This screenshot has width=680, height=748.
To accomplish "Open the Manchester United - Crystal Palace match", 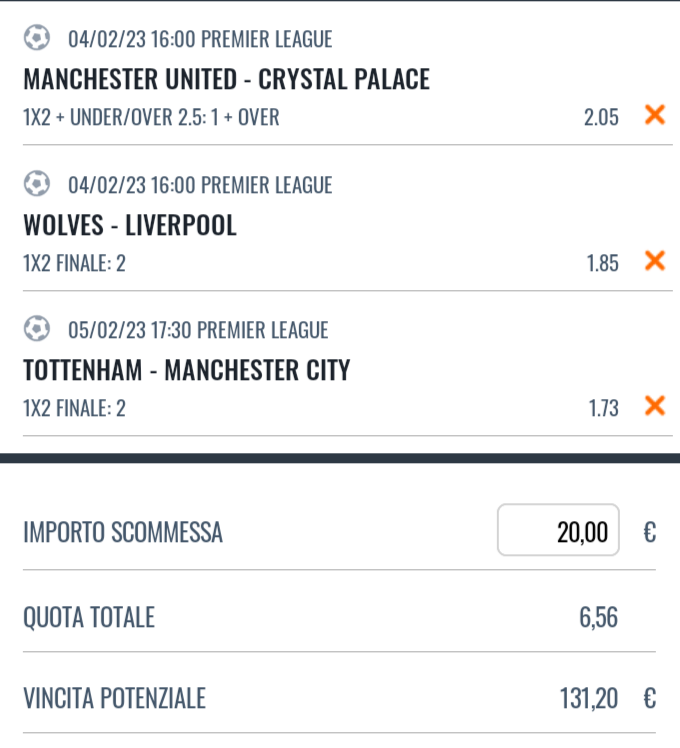I will click(x=226, y=79).
